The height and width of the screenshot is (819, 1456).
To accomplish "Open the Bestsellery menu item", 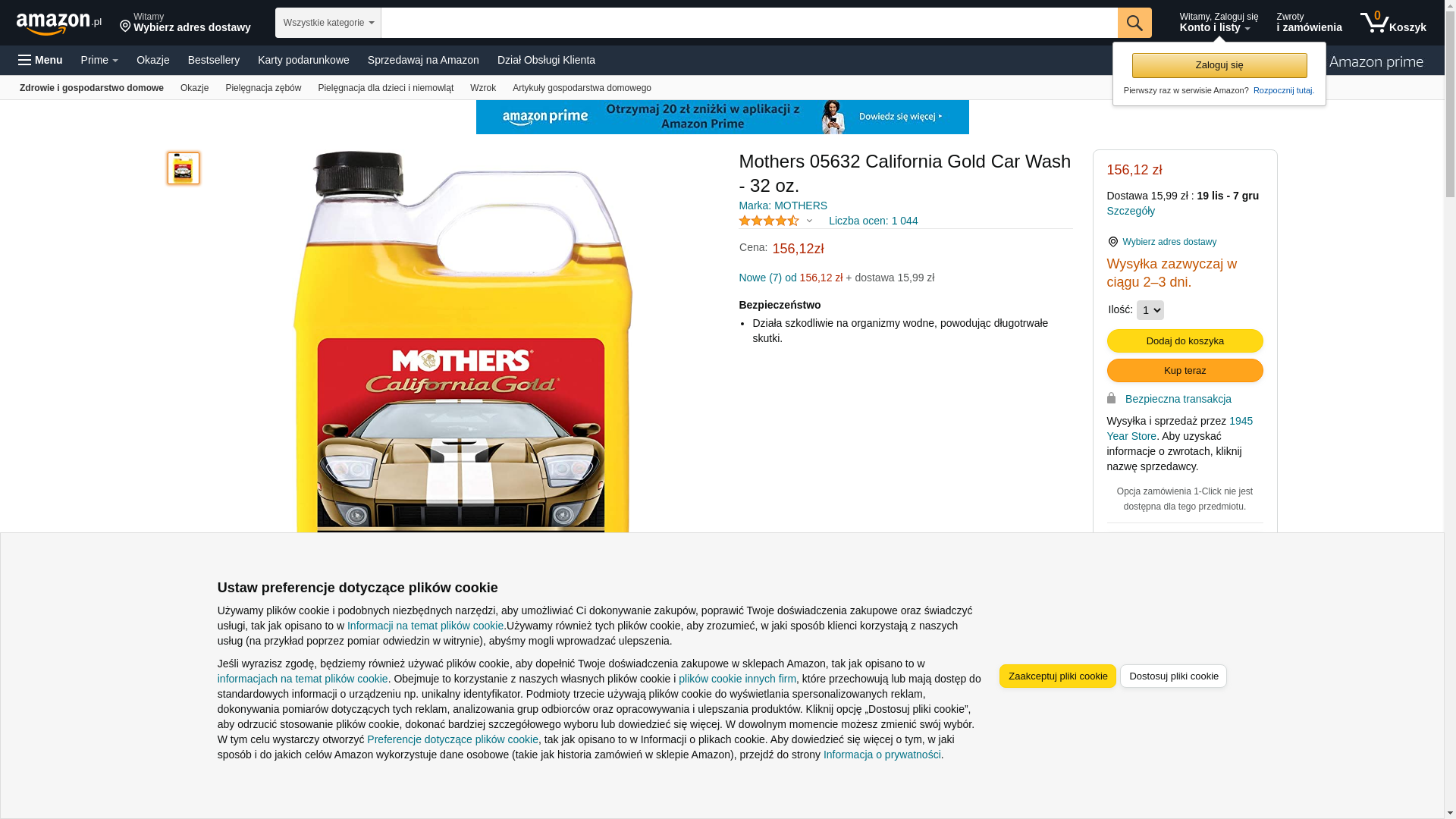I will (x=214, y=60).
